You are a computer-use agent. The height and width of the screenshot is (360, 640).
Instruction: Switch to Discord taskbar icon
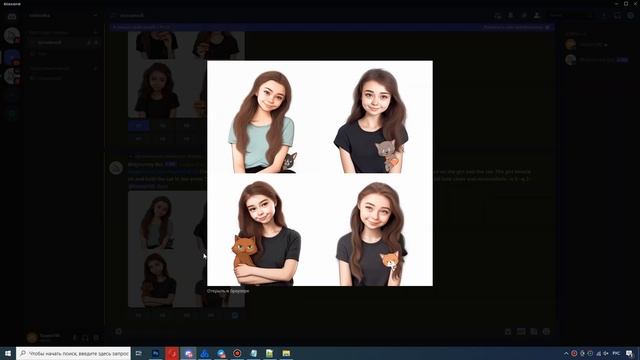[x=188, y=353]
